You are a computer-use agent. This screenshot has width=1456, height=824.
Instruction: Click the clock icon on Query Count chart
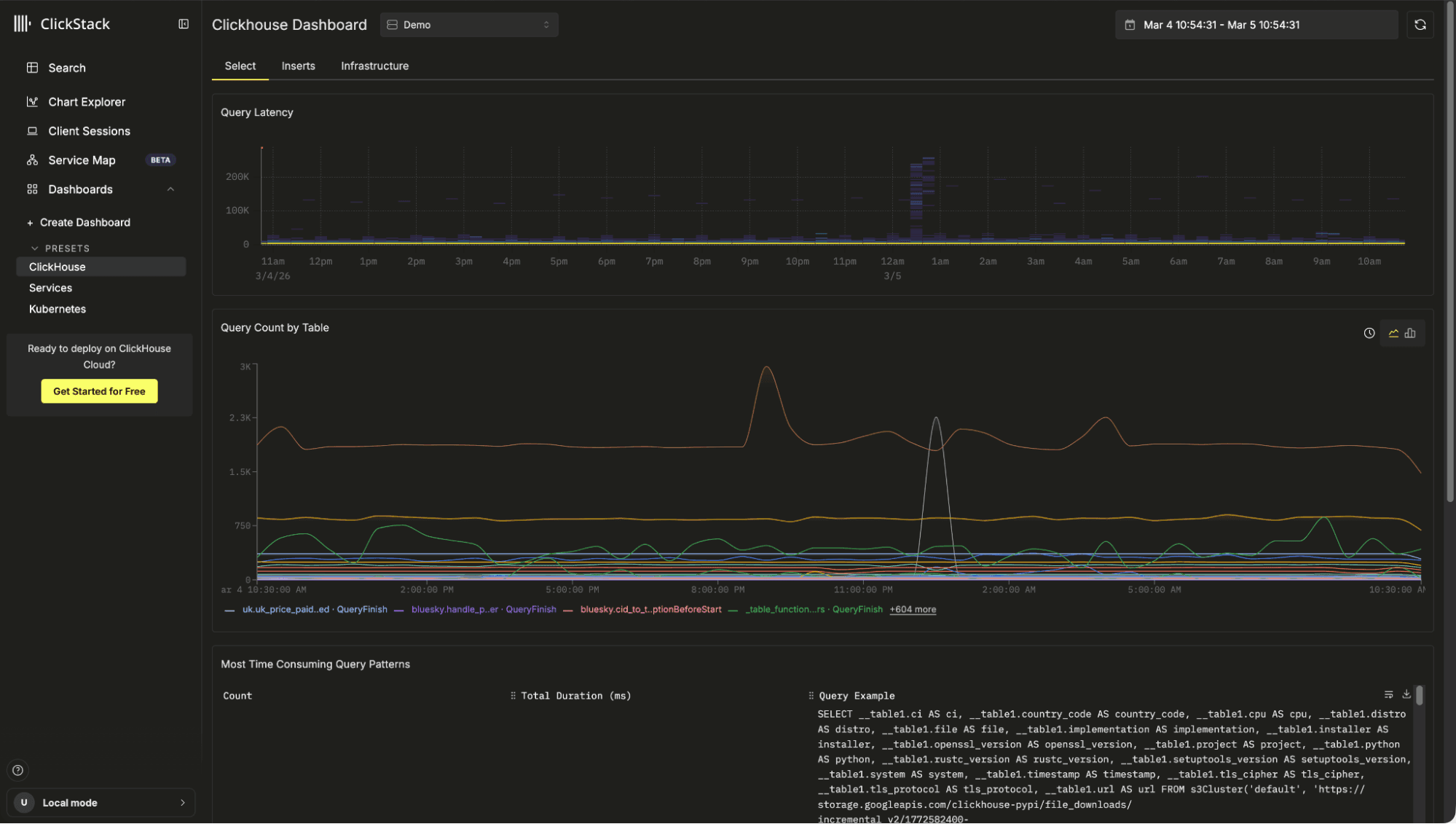1369,333
